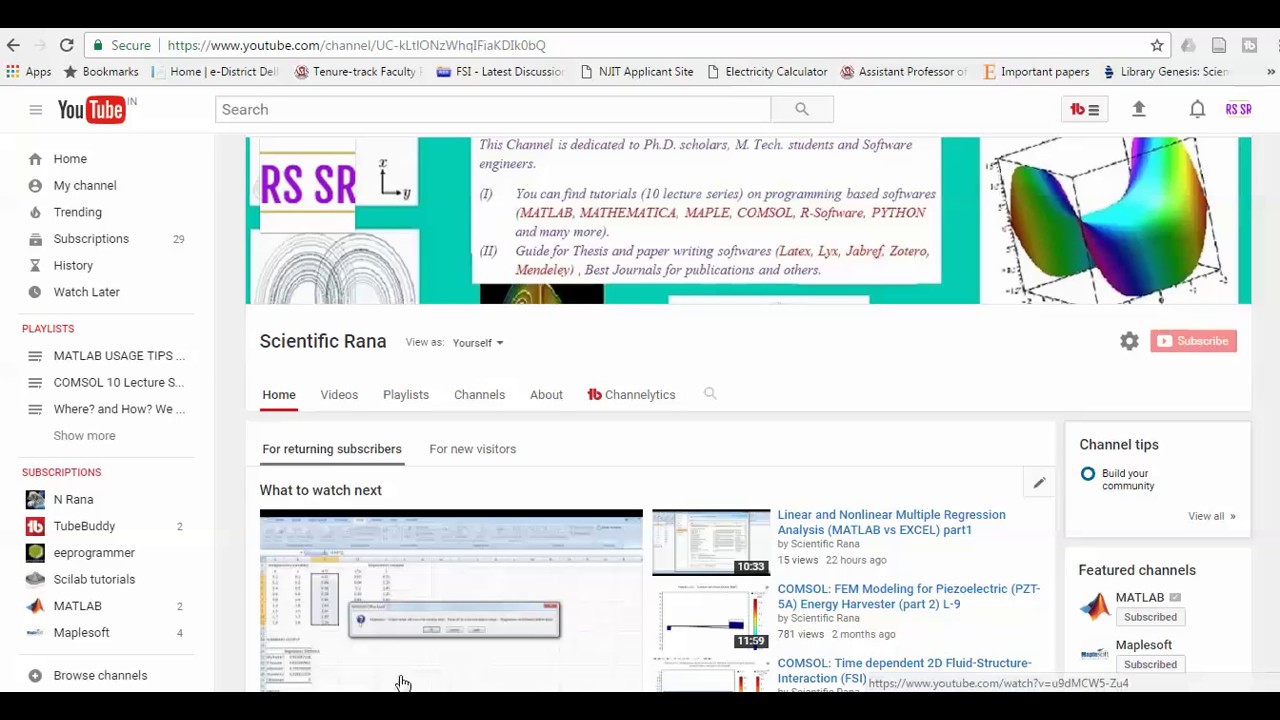The height and width of the screenshot is (720, 1280).
Task: Open the Maplesoft featured channel name
Action: (x=1144, y=645)
